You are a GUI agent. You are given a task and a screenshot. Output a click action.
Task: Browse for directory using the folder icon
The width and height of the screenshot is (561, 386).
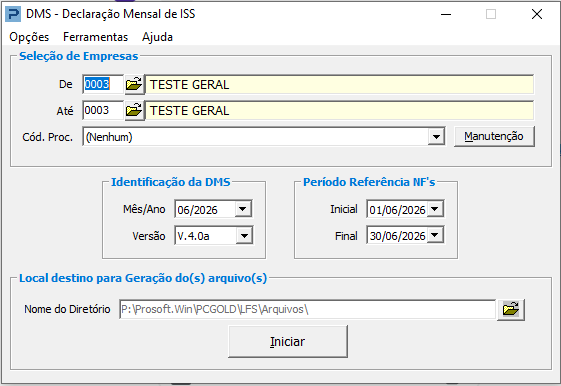pyautogui.click(x=511, y=309)
